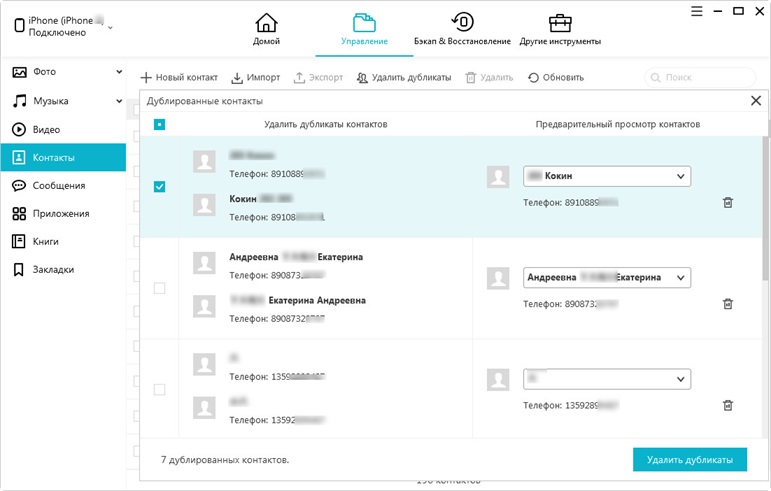771x491 pixels.
Task: Click Удалить дубликаты in the toolbar
Action: tap(404, 77)
